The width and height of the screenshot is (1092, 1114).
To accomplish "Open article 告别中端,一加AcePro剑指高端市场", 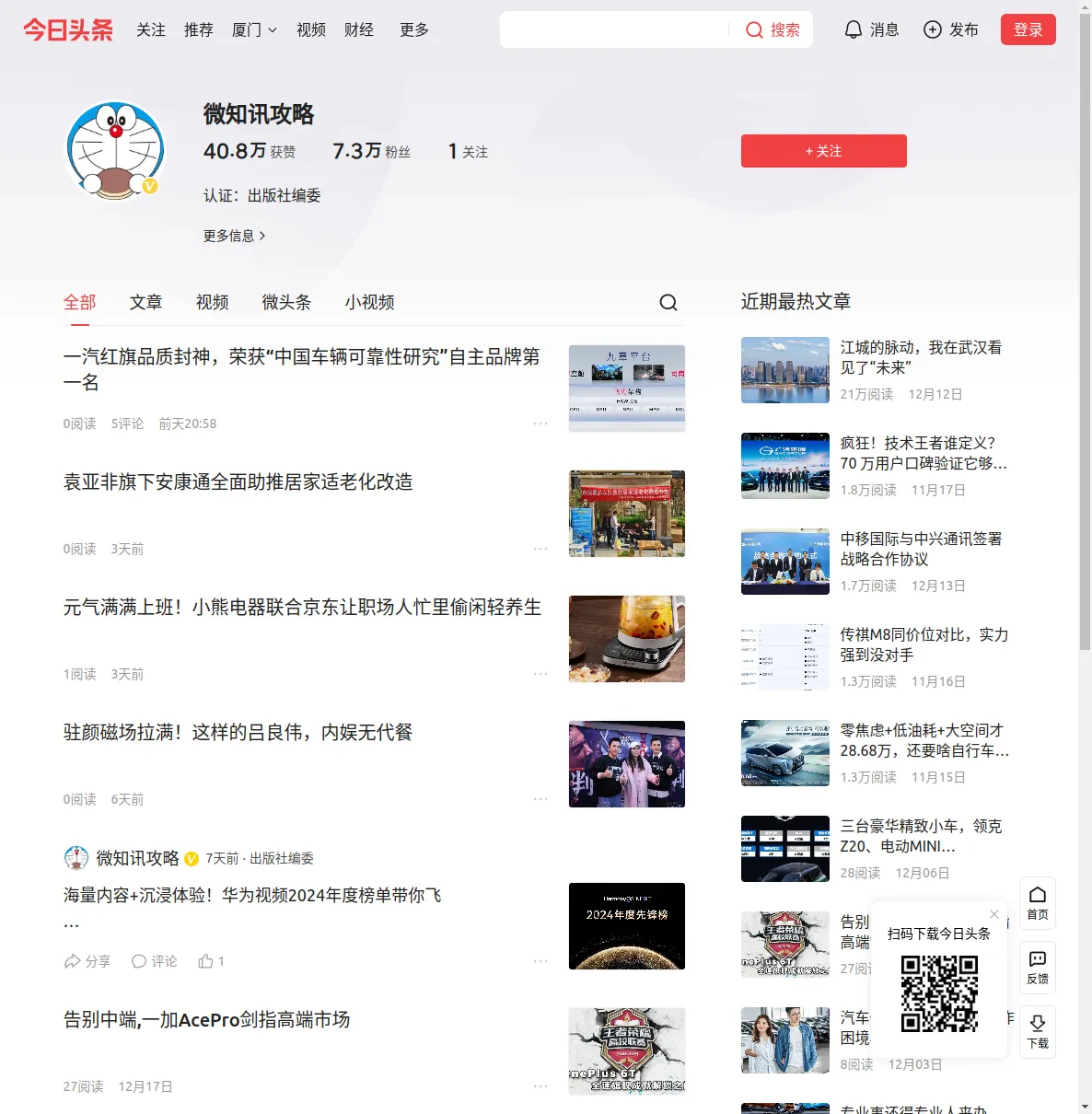I will click(207, 1020).
